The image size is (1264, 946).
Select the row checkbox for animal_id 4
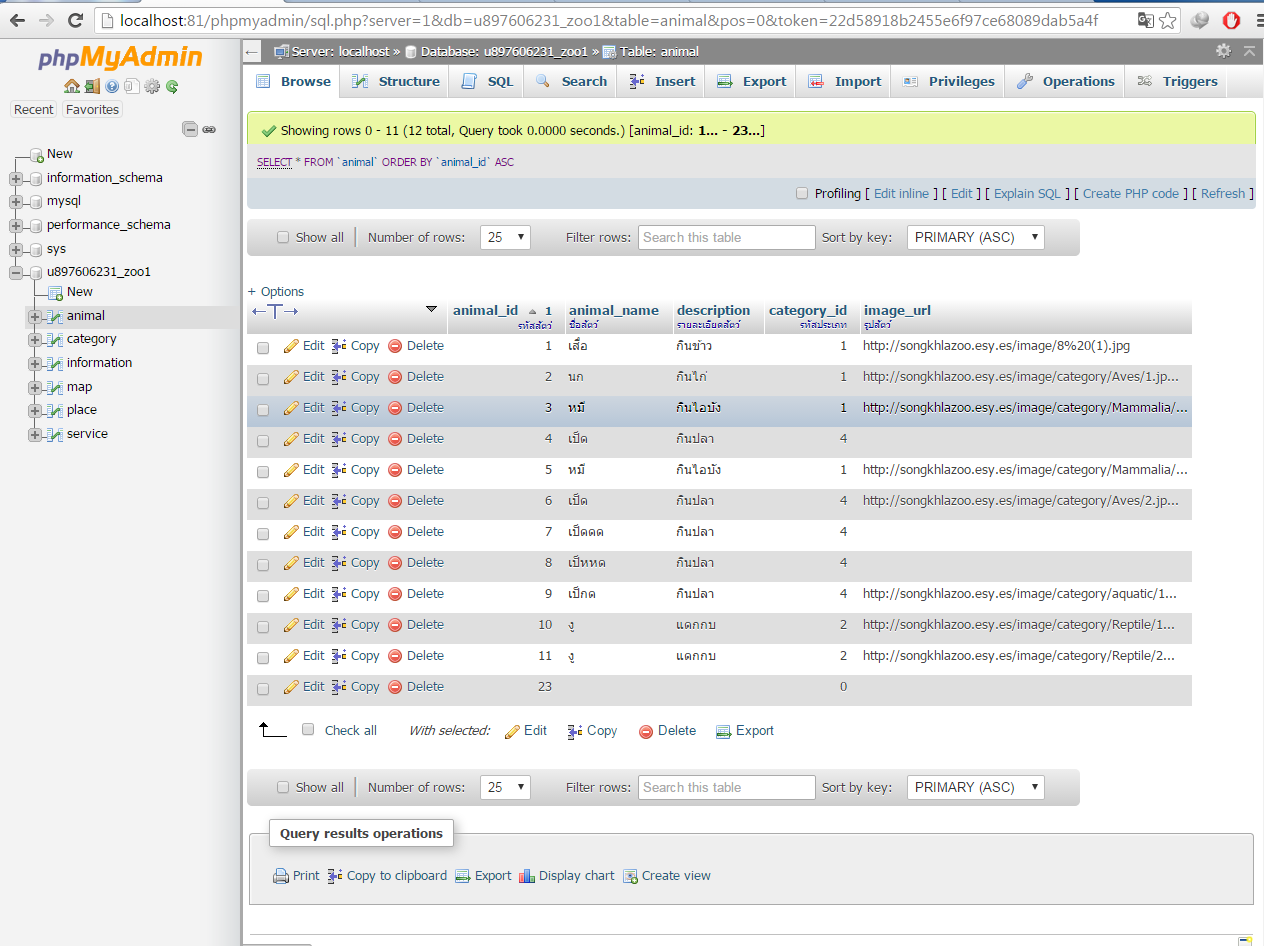point(263,440)
